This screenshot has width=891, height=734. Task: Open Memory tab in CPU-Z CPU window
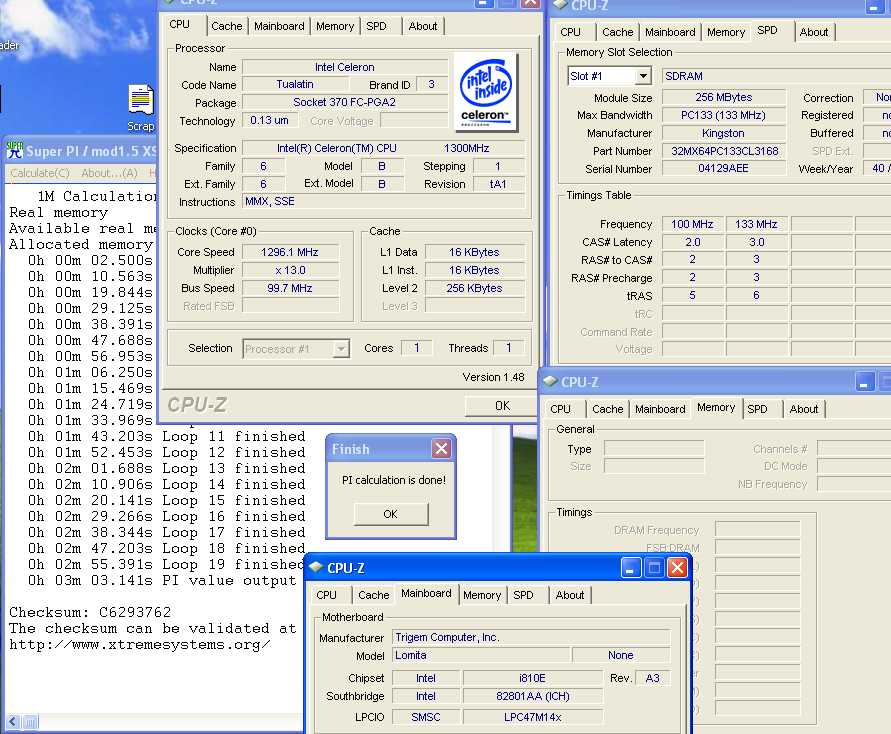click(335, 26)
